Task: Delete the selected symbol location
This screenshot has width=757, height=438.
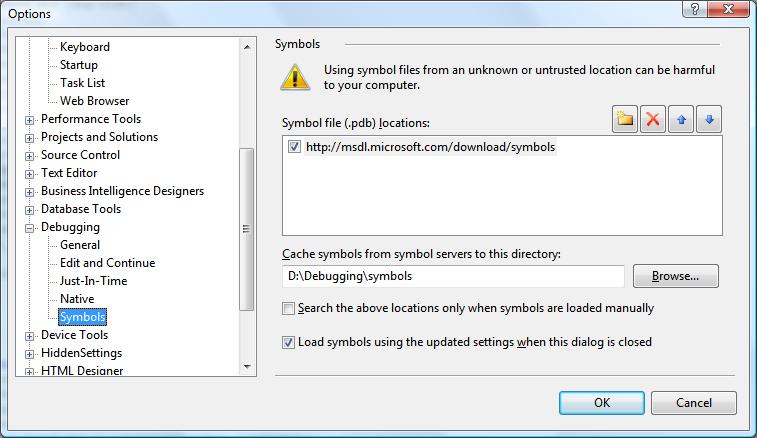Action: [653, 119]
